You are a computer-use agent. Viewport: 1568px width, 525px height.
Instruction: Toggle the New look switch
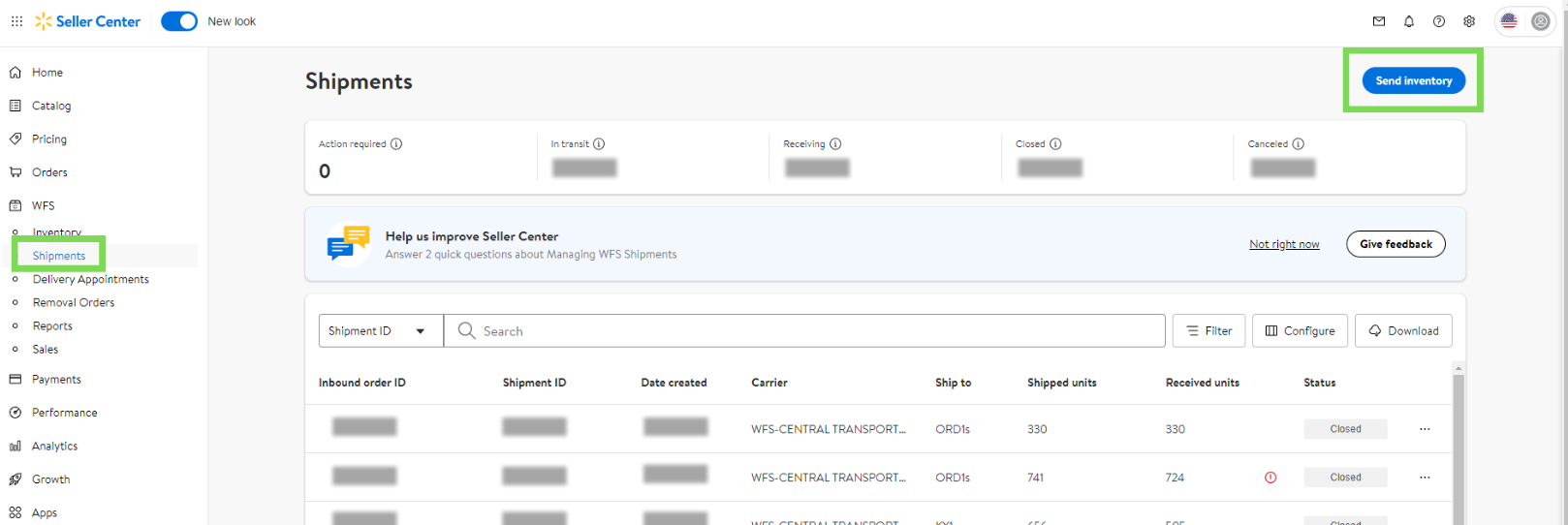[x=179, y=21]
